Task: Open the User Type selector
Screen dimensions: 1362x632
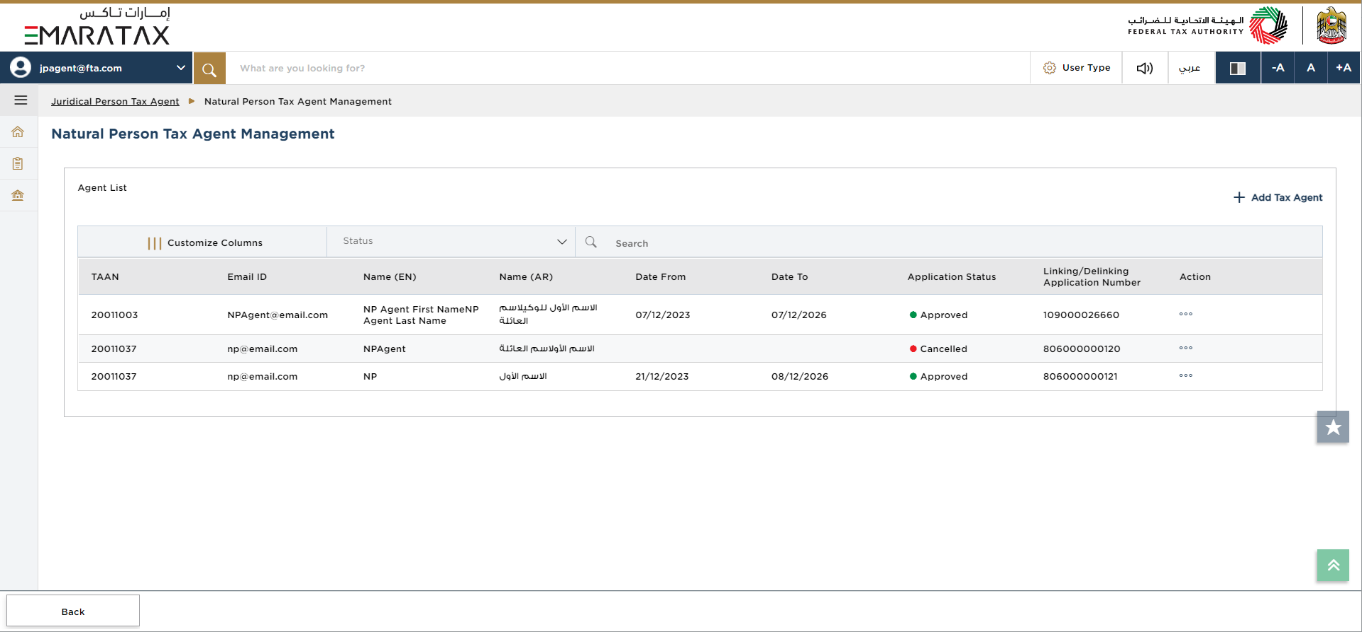Action: [x=1077, y=68]
